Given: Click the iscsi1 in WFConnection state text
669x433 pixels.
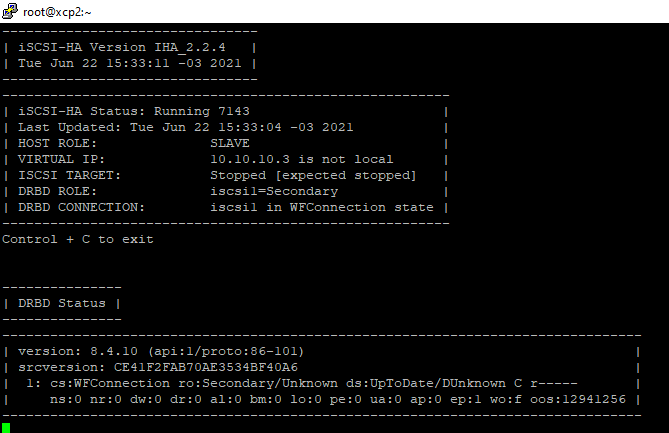Looking at the screenshot, I should [x=321, y=207].
